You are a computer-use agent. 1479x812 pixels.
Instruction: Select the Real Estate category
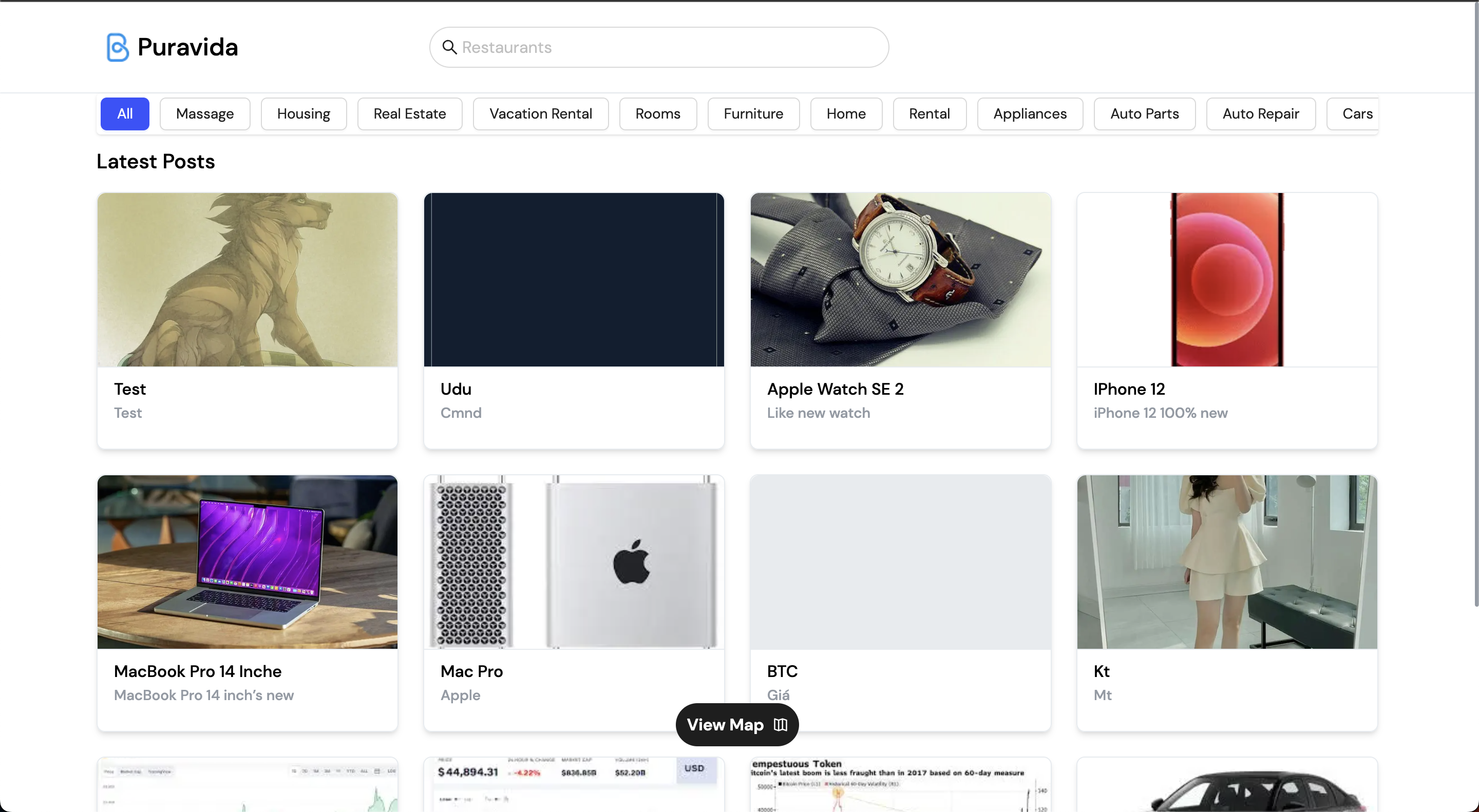click(410, 113)
